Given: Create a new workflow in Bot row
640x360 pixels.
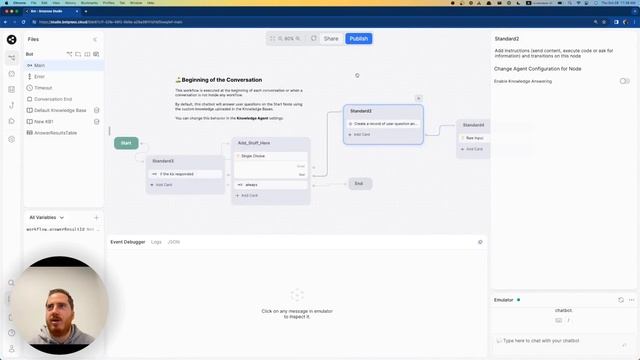Looking at the screenshot, I should 69,54.
